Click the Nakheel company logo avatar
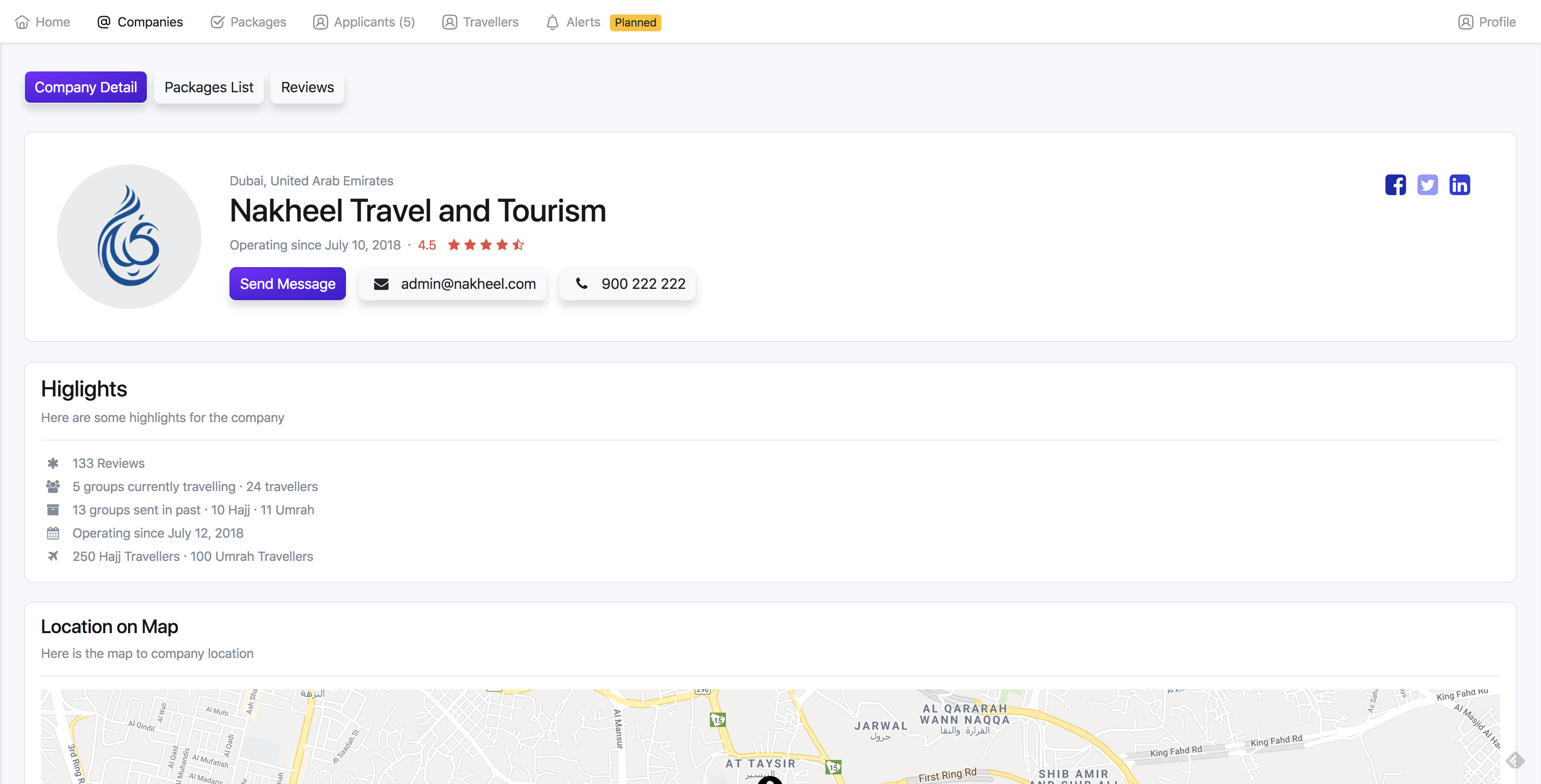The image size is (1541, 784). pyautogui.click(x=129, y=237)
